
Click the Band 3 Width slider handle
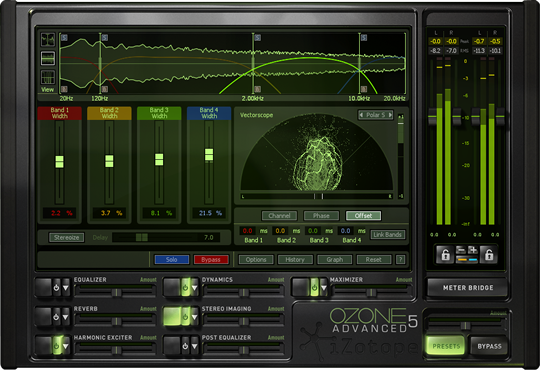tap(159, 160)
